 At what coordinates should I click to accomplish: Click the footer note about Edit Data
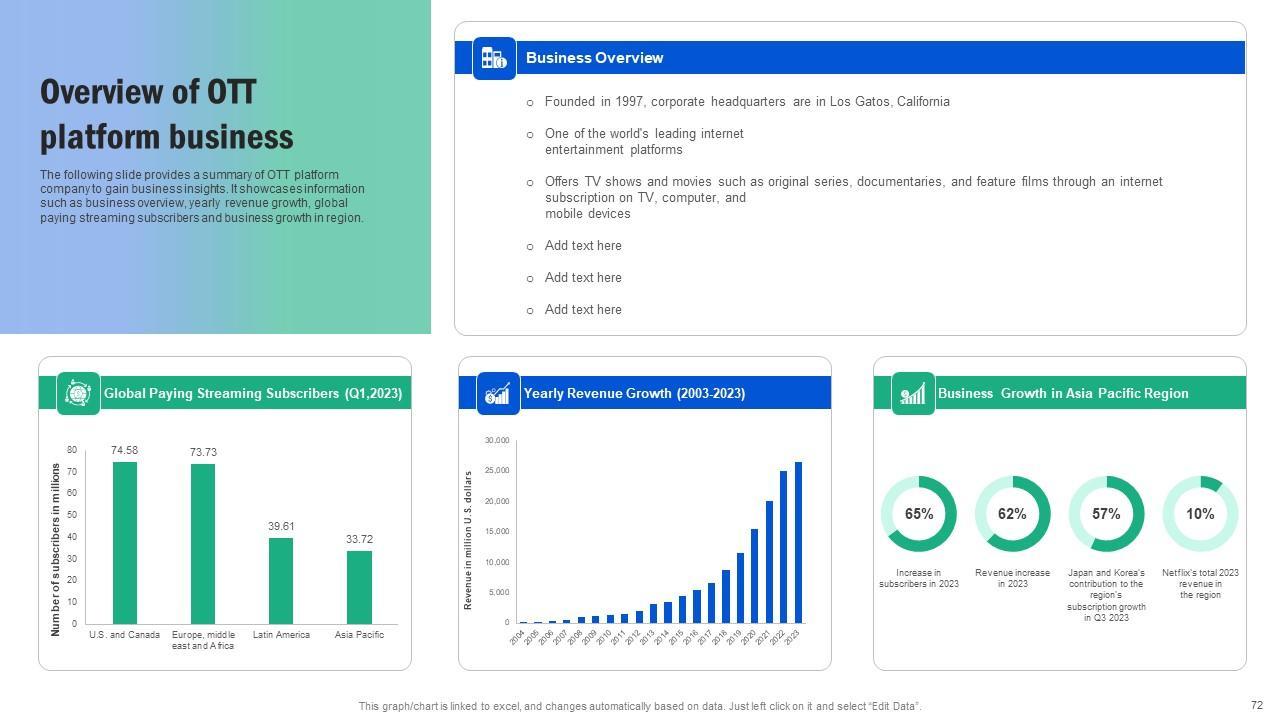(640, 706)
